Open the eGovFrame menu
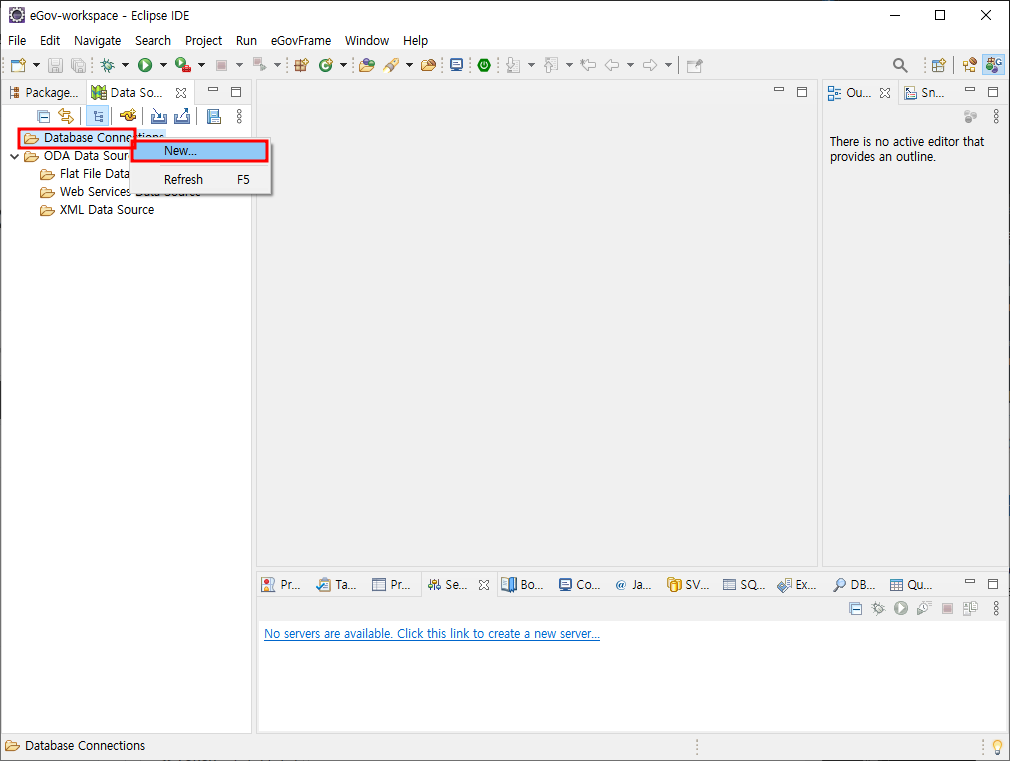1010x761 pixels. [x=301, y=41]
